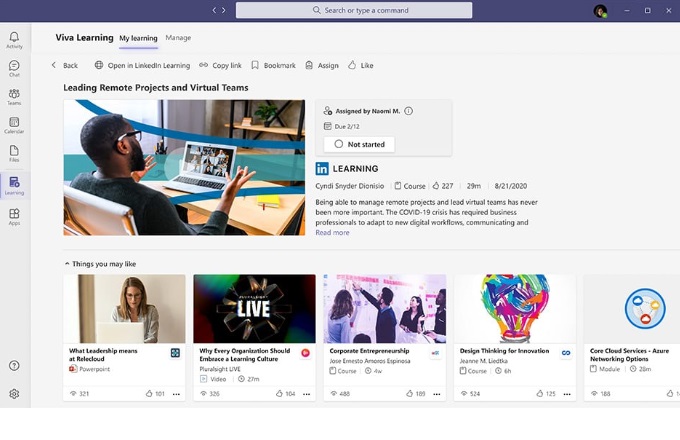The width and height of the screenshot is (680, 440).
Task: Like the Corporate Entrepreneurship card
Action: (x=415, y=394)
